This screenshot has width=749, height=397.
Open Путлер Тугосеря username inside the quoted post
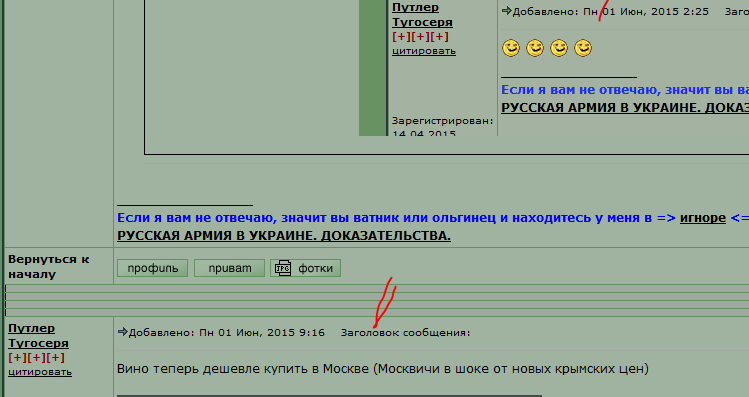pos(422,14)
